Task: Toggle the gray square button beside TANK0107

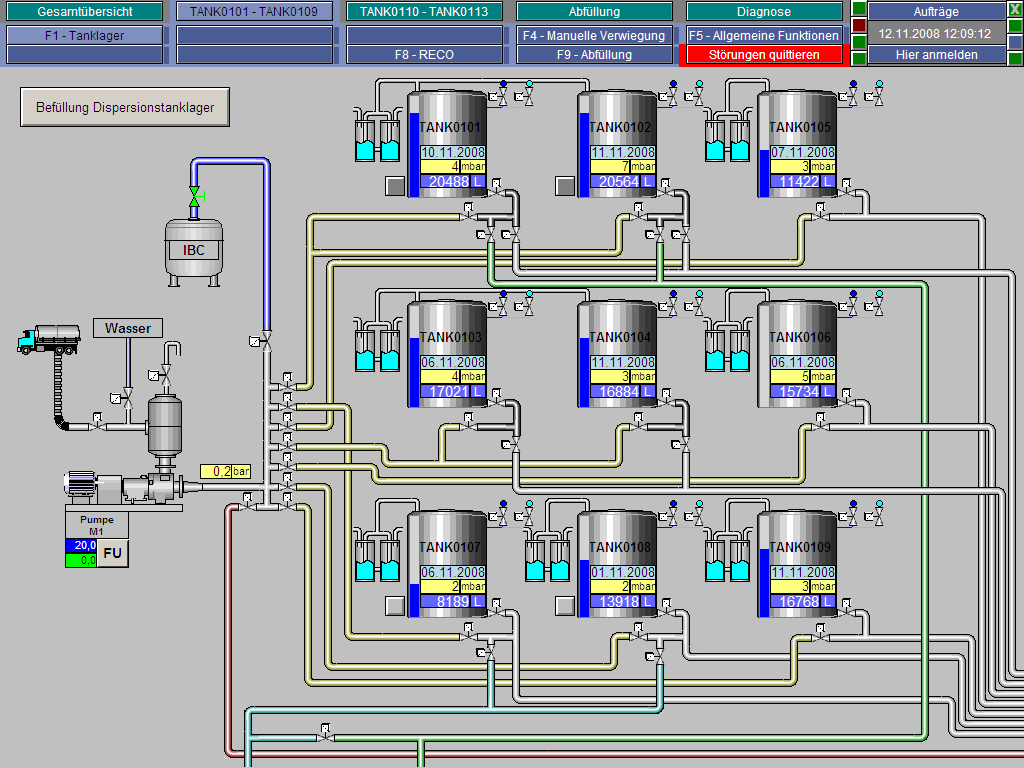Action: point(395,605)
